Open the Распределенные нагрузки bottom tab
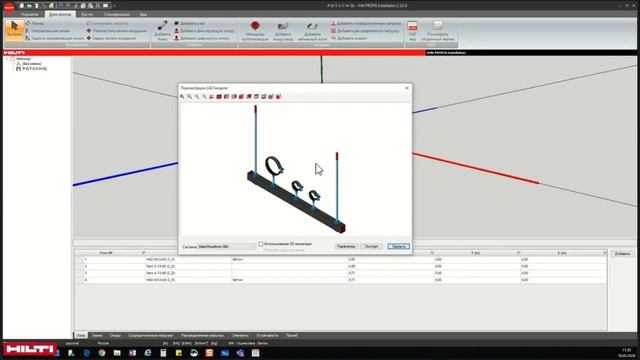 pos(202,336)
